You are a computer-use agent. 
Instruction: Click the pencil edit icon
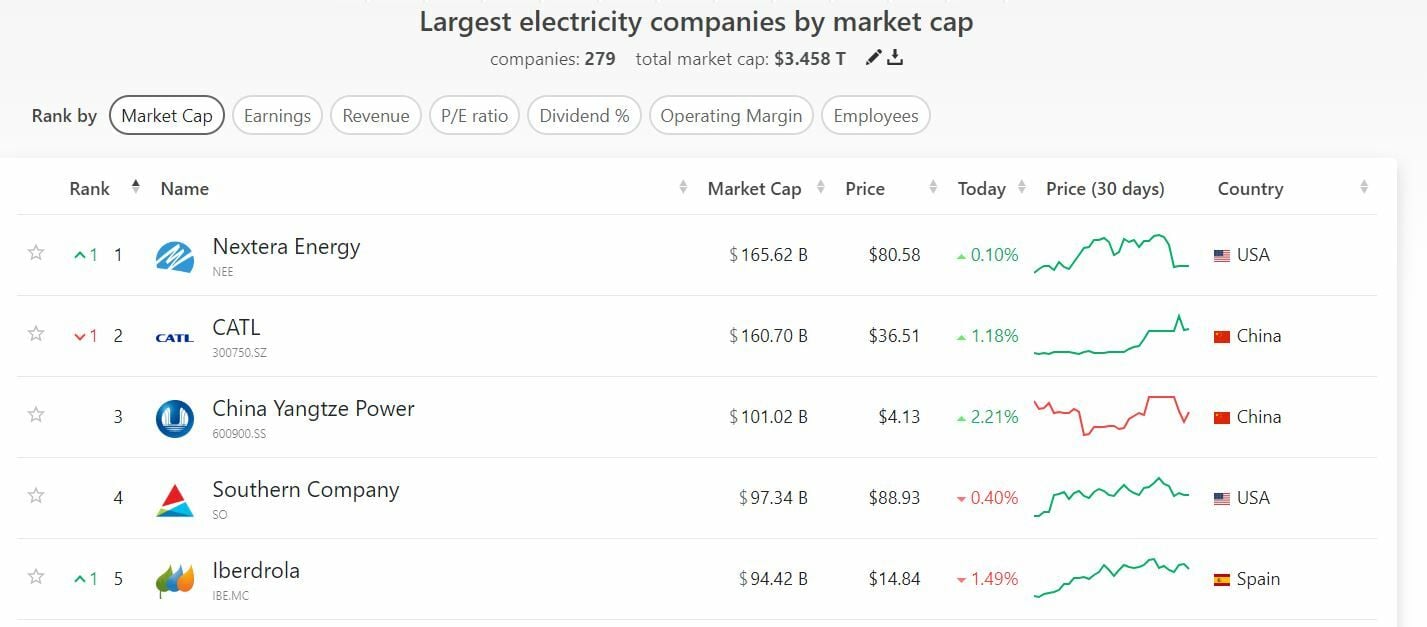(874, 58)
